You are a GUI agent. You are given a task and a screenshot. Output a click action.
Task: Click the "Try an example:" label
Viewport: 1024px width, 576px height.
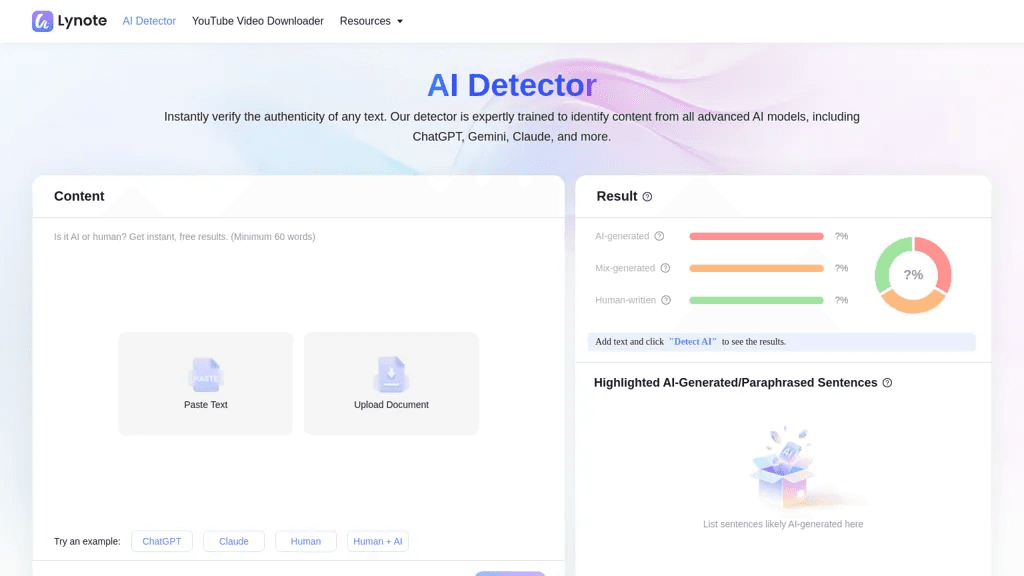(87, 541)
